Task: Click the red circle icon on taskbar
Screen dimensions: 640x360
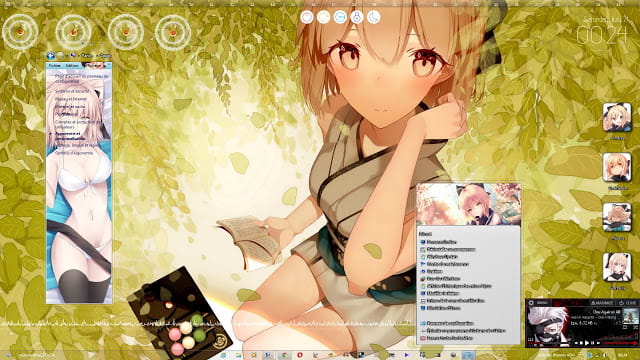Action: click(300, 355)
